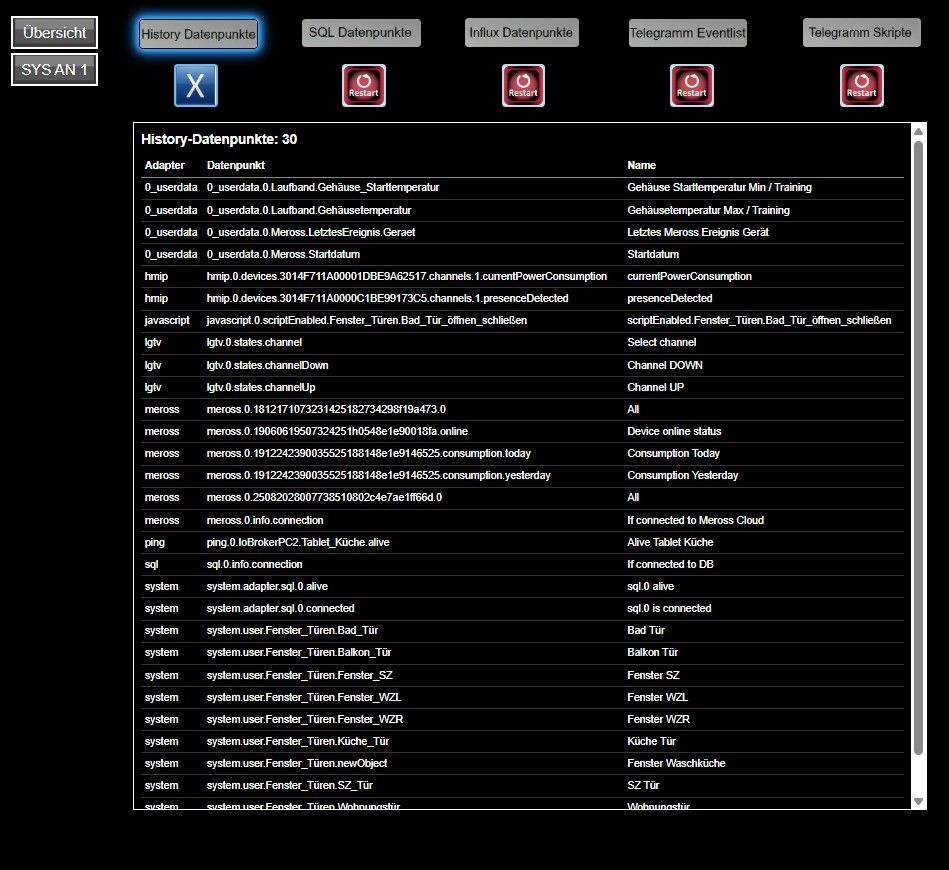Switch to Telegramm Eventlist tab
The image size is (949, 870).
[x=688, y=33]
